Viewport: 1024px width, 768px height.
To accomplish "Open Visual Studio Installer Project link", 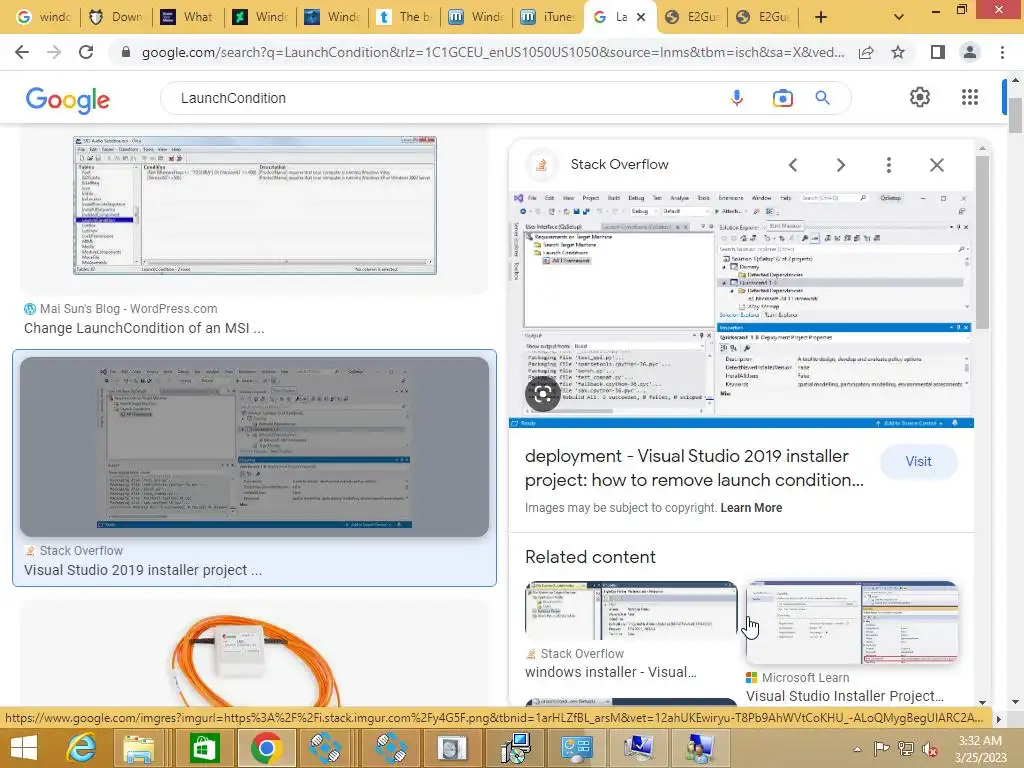I will (x=845, y=696).
